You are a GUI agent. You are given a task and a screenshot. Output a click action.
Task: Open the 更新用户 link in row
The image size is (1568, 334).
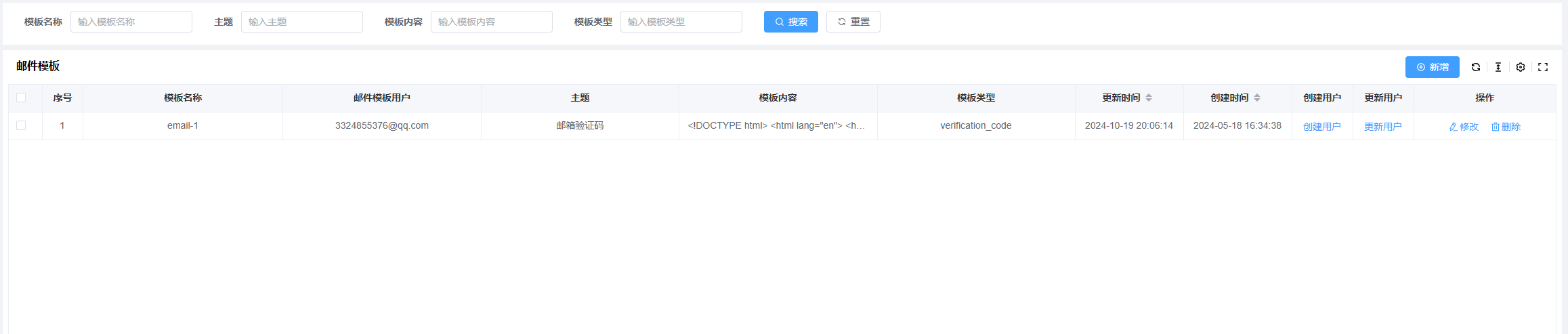click(x=1383, y=127)
